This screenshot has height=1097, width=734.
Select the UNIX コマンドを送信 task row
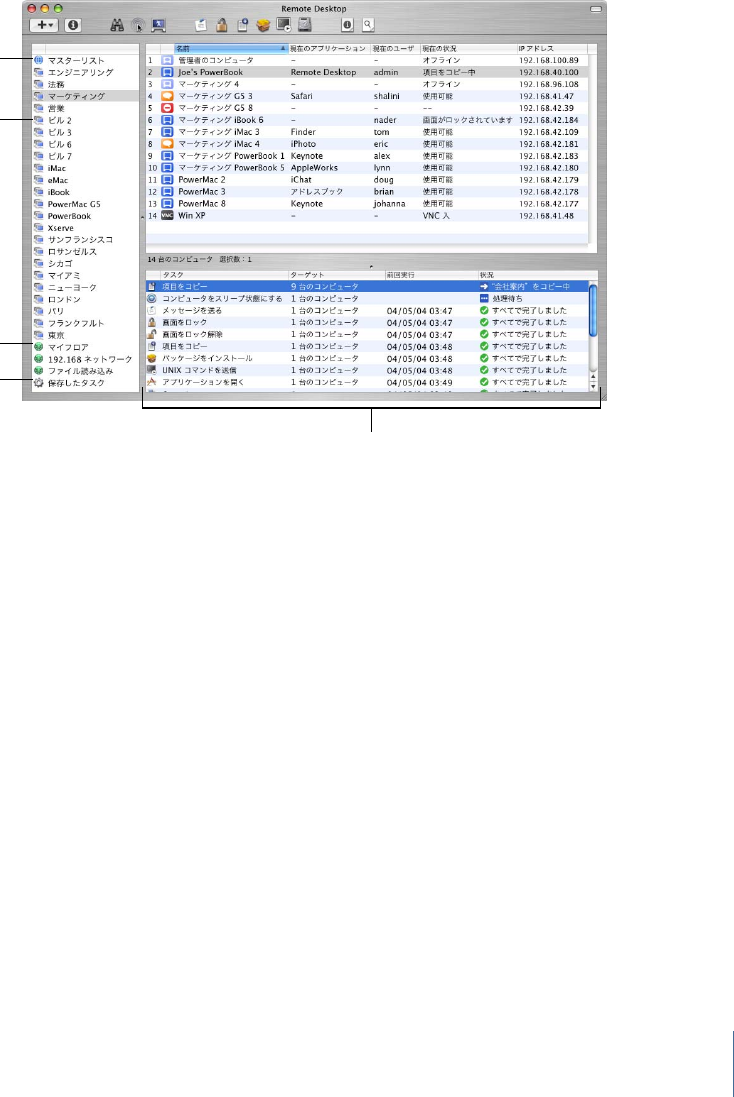coord(367,370)
